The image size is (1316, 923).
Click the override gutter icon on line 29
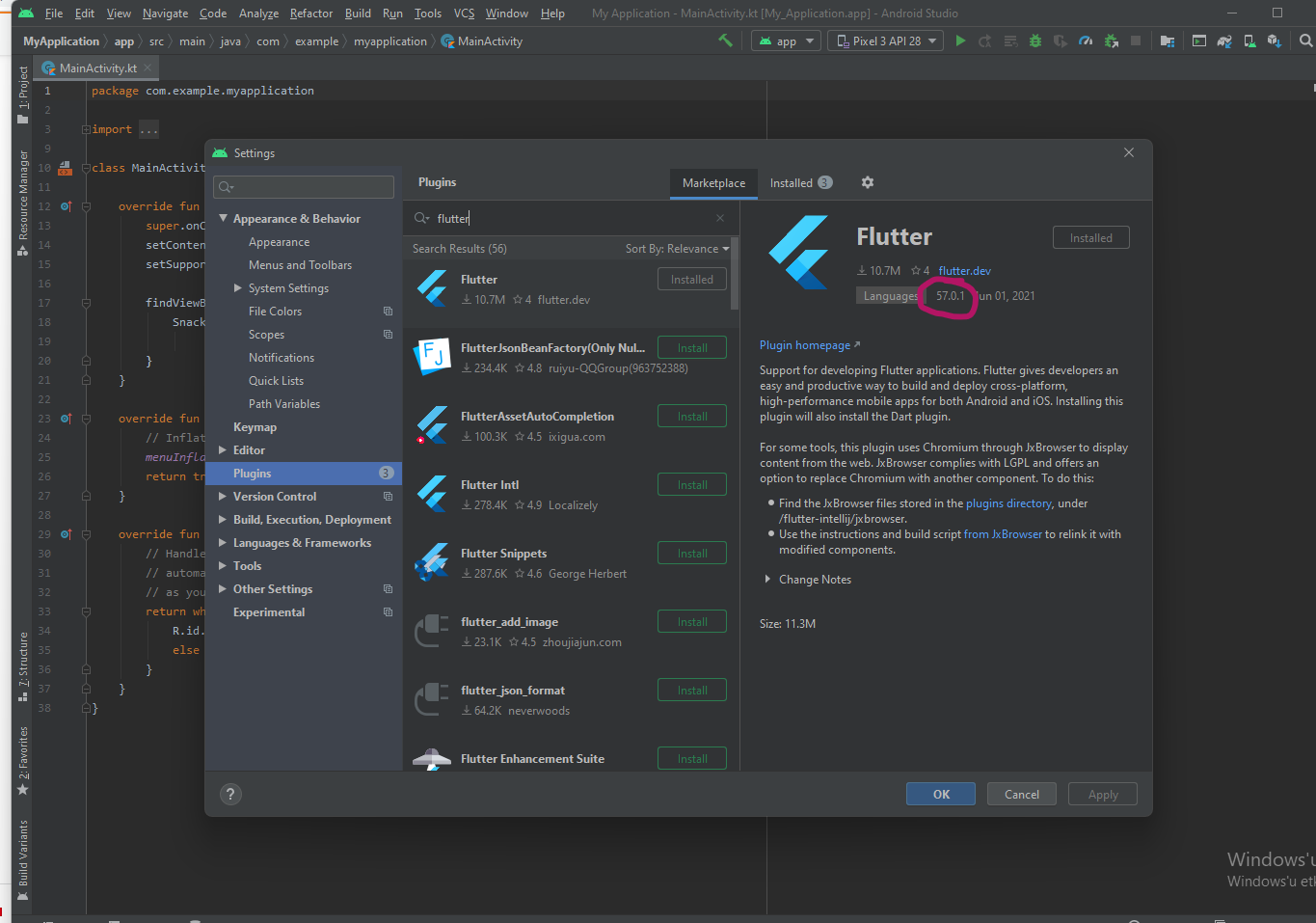tap(66, 534)
